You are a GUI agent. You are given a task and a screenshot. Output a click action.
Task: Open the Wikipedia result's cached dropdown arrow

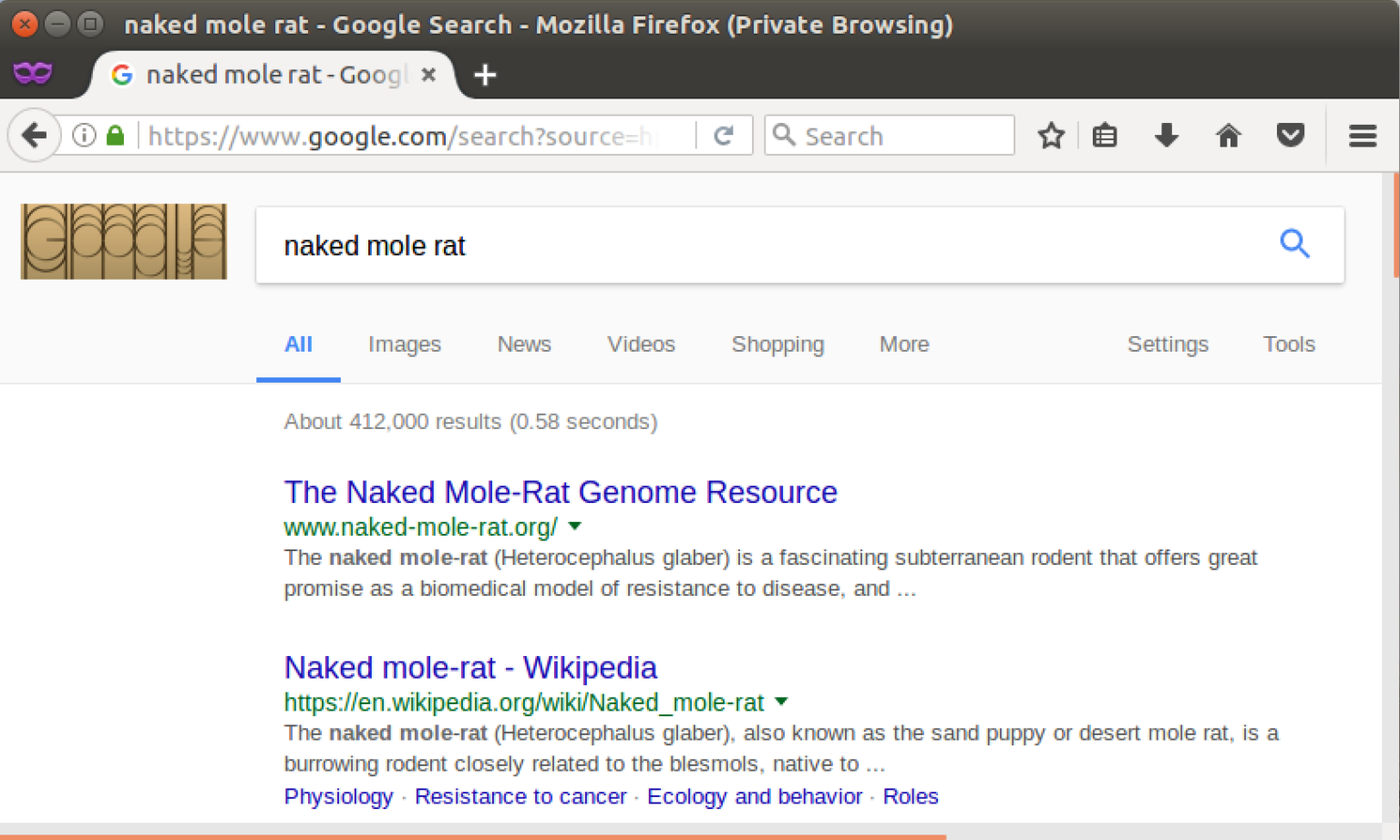(781, 702)
